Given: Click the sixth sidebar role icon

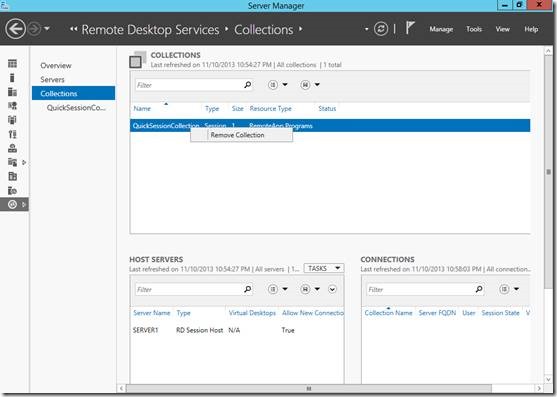Looking at the screenshot, I should [x=12, y=134].
